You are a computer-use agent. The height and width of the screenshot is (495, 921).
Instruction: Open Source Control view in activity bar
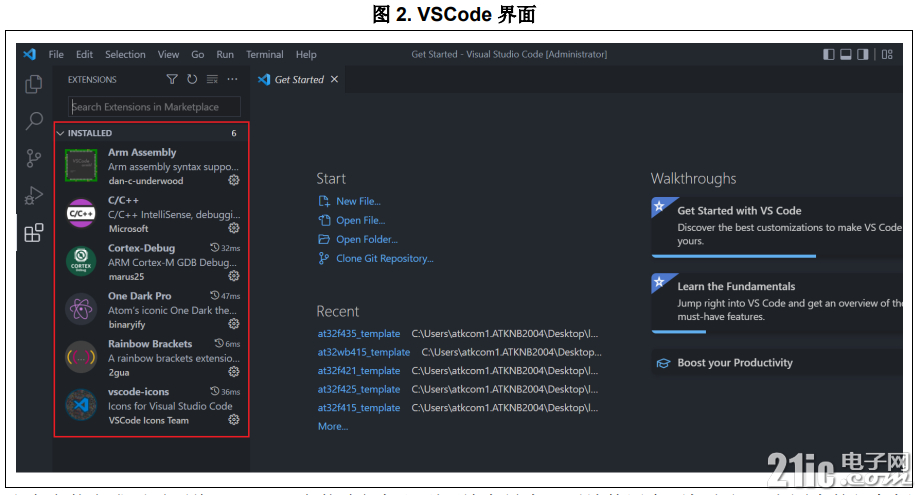click(x=33, y=158)
